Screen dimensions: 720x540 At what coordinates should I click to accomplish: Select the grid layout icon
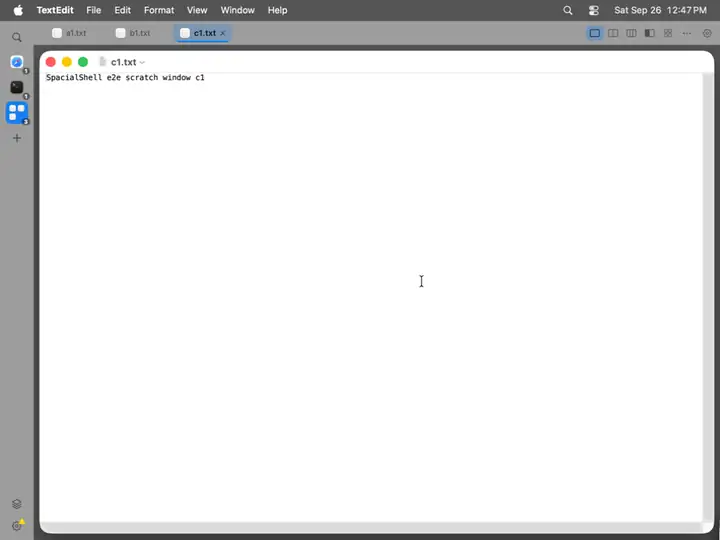click(x=668, y=33)
